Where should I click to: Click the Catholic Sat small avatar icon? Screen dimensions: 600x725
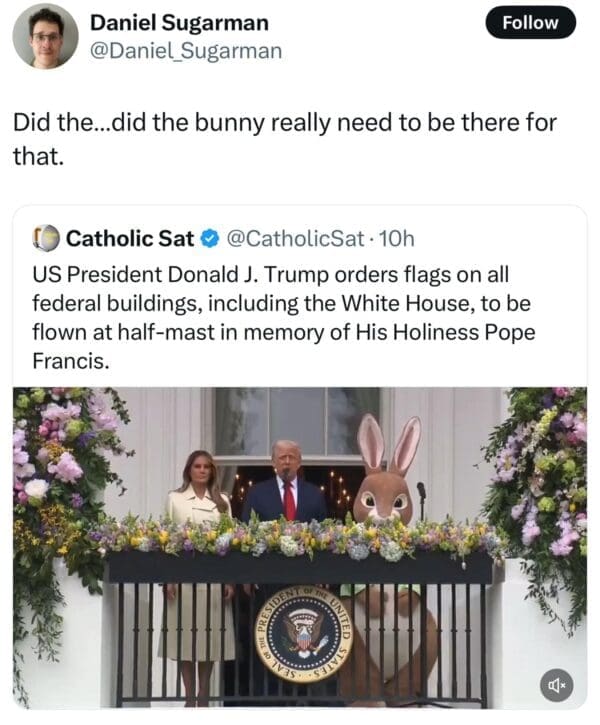click(46, 238)
